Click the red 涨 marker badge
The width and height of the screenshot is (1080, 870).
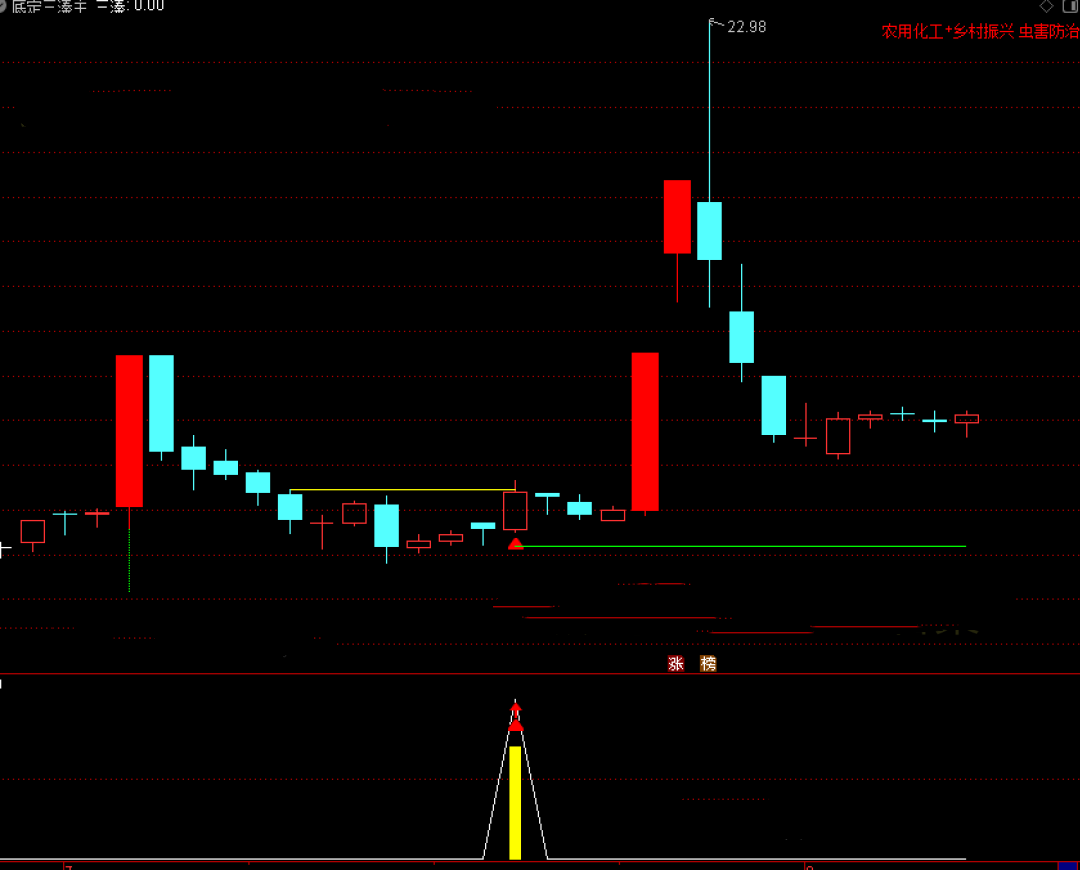coord(676,663)
